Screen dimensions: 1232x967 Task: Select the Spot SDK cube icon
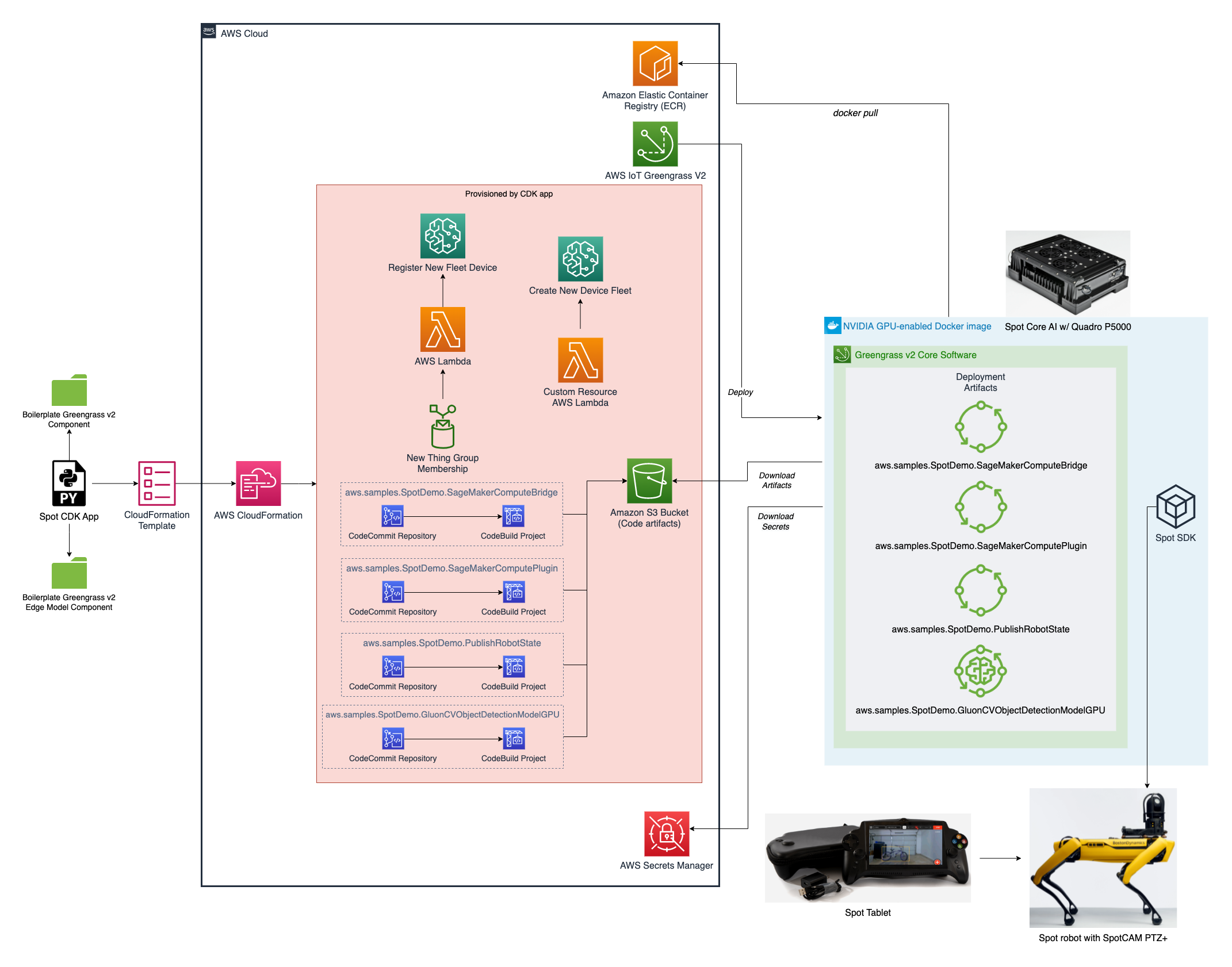pos(1175,506)
